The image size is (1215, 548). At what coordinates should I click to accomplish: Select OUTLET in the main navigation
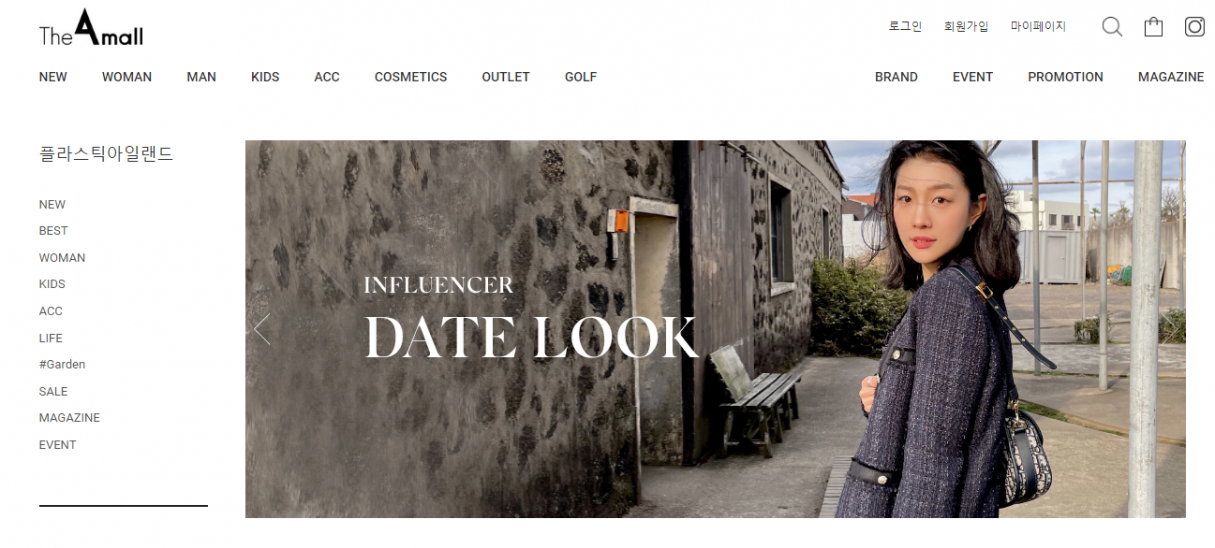tap(506, 77)
